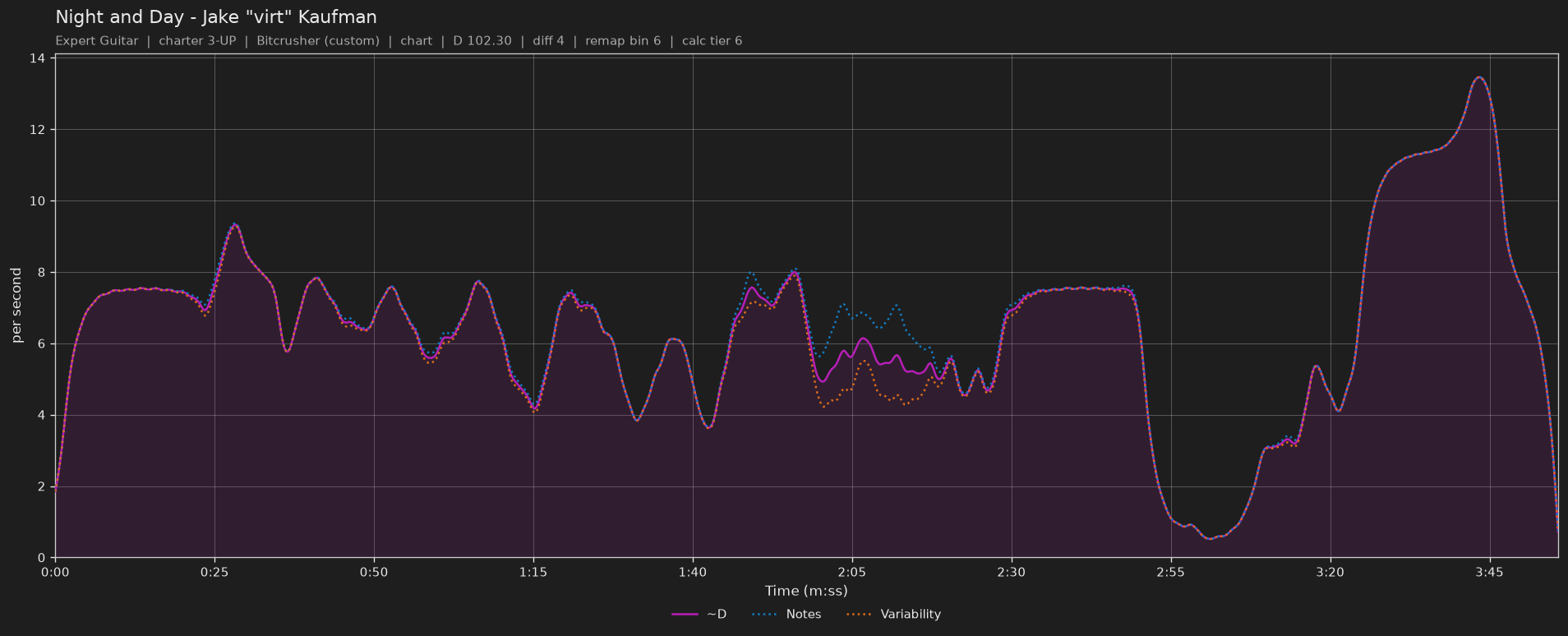Screen dimensions: 1568x636
Task: Click the 'Variability' legend entry
Action: (x=893, y=614)
